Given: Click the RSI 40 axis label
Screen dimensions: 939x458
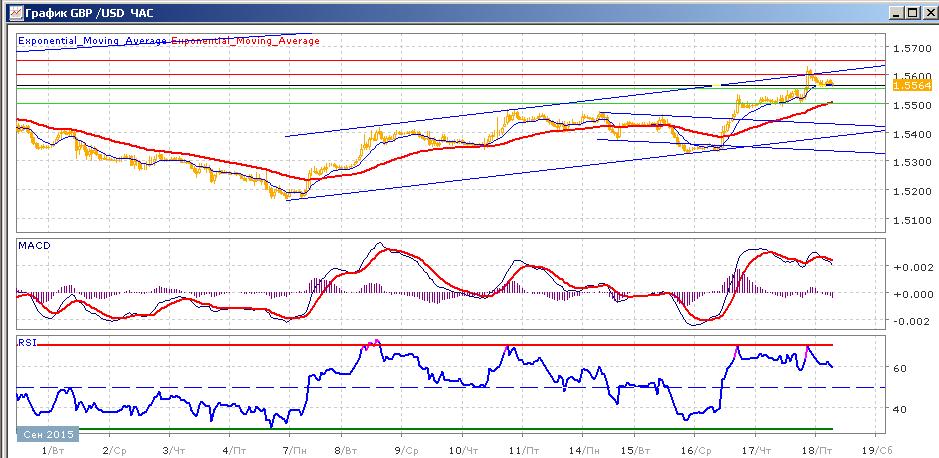Looking at the screenshot, I should click(900, 409).
